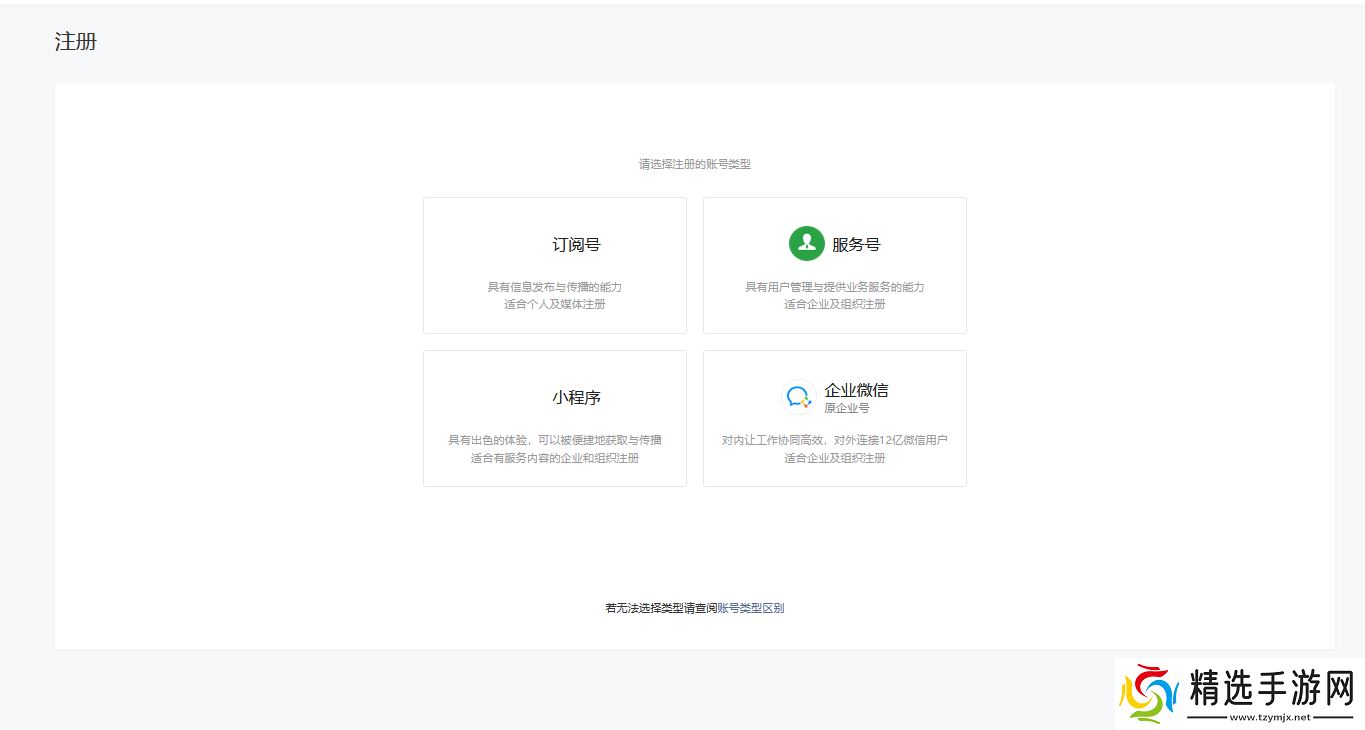Click the 小程序 description about 出色的体验

(555, 440)
